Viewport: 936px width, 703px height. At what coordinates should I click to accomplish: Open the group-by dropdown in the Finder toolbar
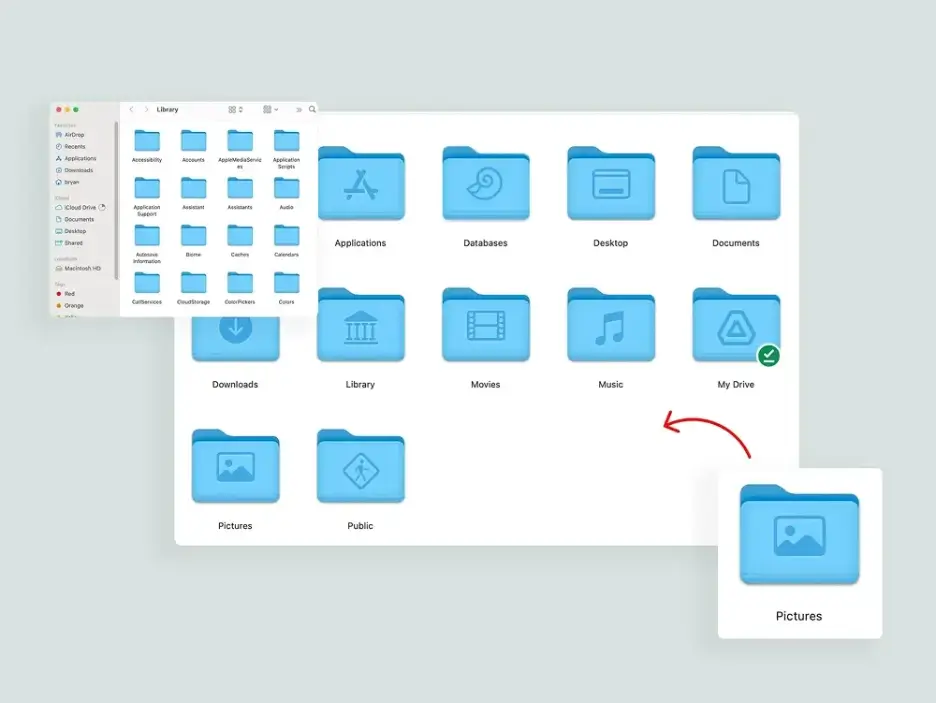coord(270,110)
